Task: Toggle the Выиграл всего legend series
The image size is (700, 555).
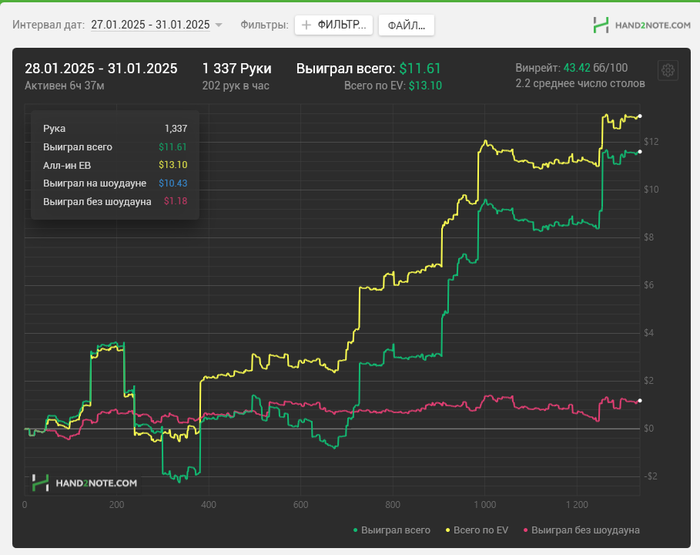Action: point(392,530)
